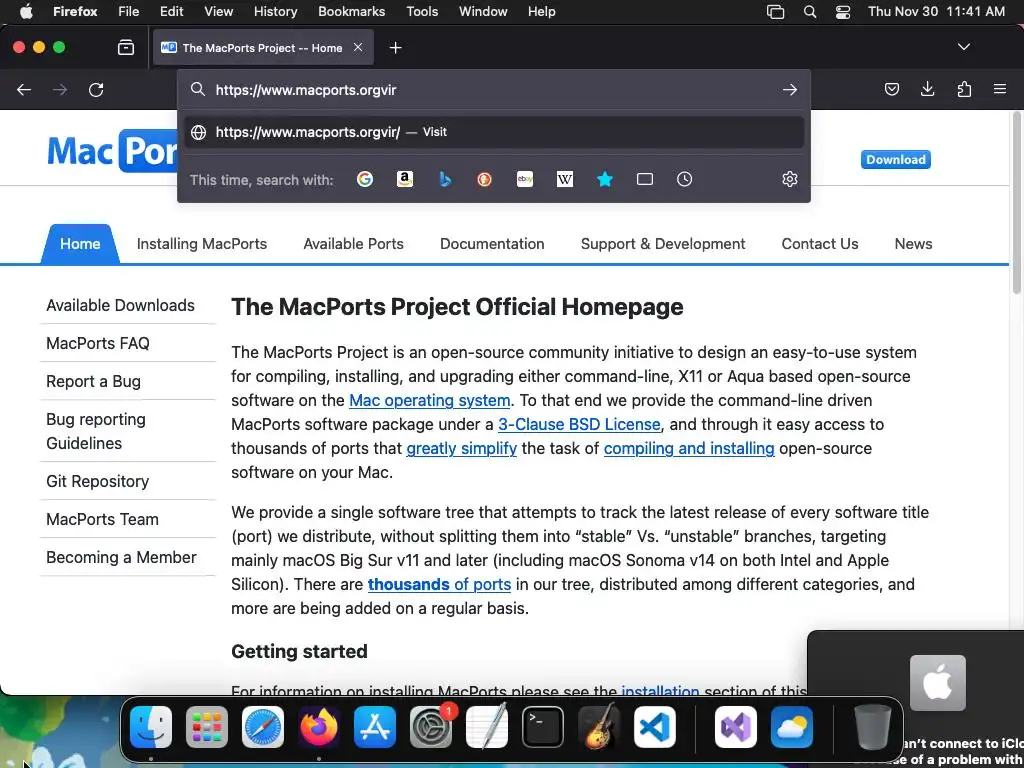Screen dimensions: 1024x768
Task: Open Visual Studio Code from Dock
Action: click(655, 727)
